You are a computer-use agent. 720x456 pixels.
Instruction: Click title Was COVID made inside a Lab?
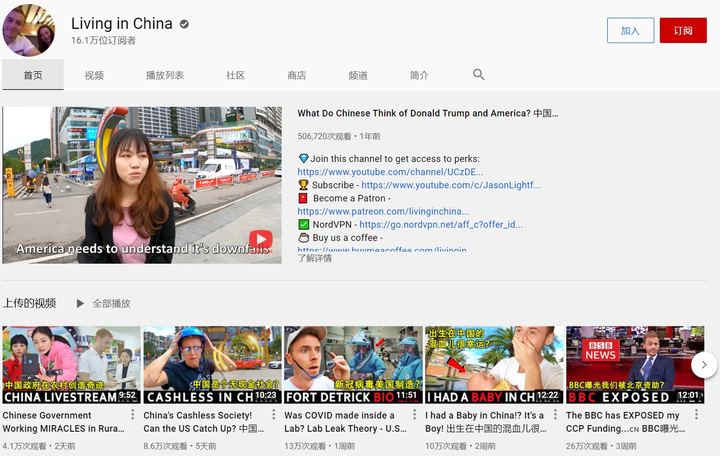point(345,422)
